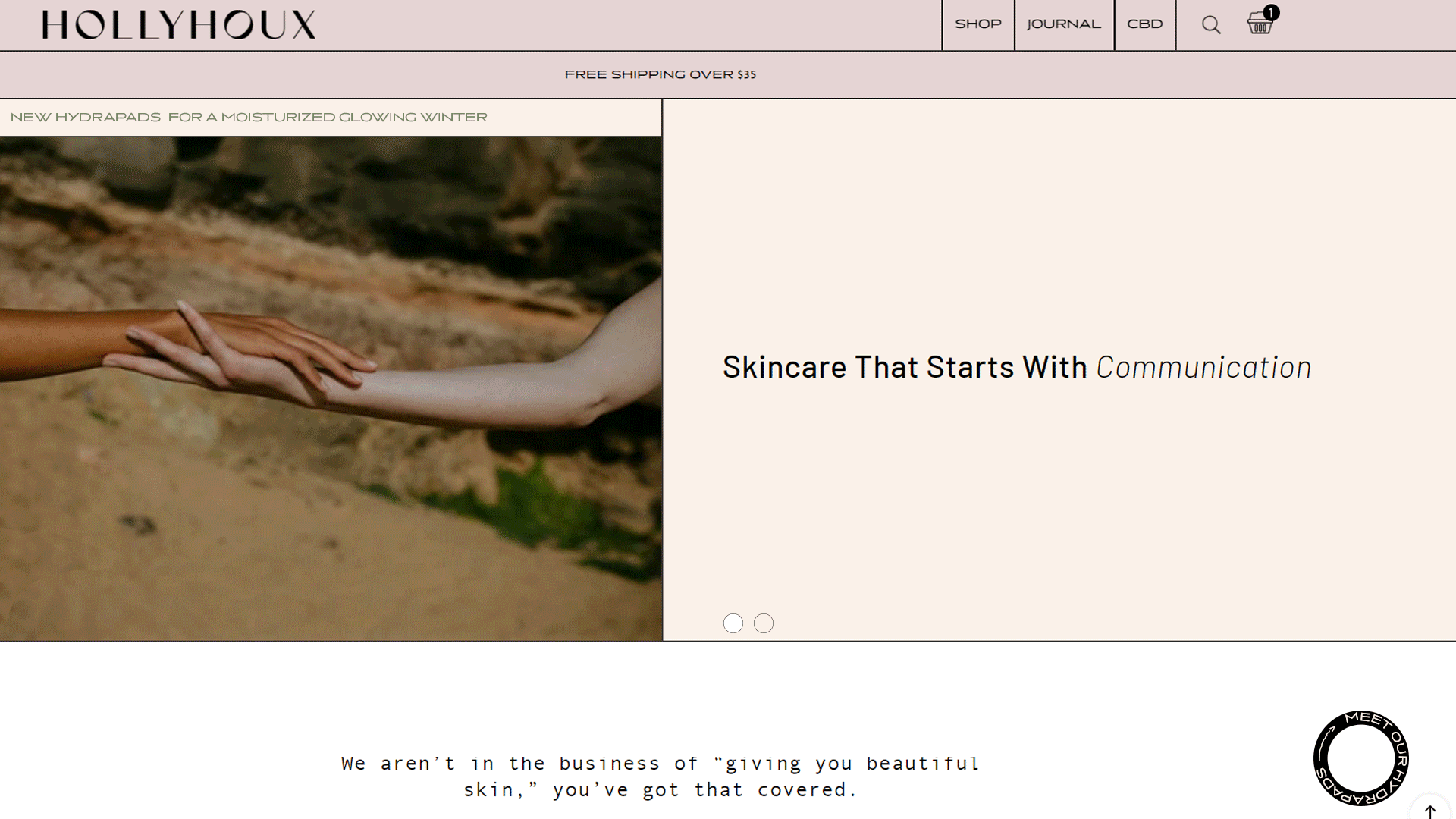The width and height of the screenshot is (1456, 819).
Task: Click the Hollyhoux logo
Action: pyautogui.click(x=179, y=25)
